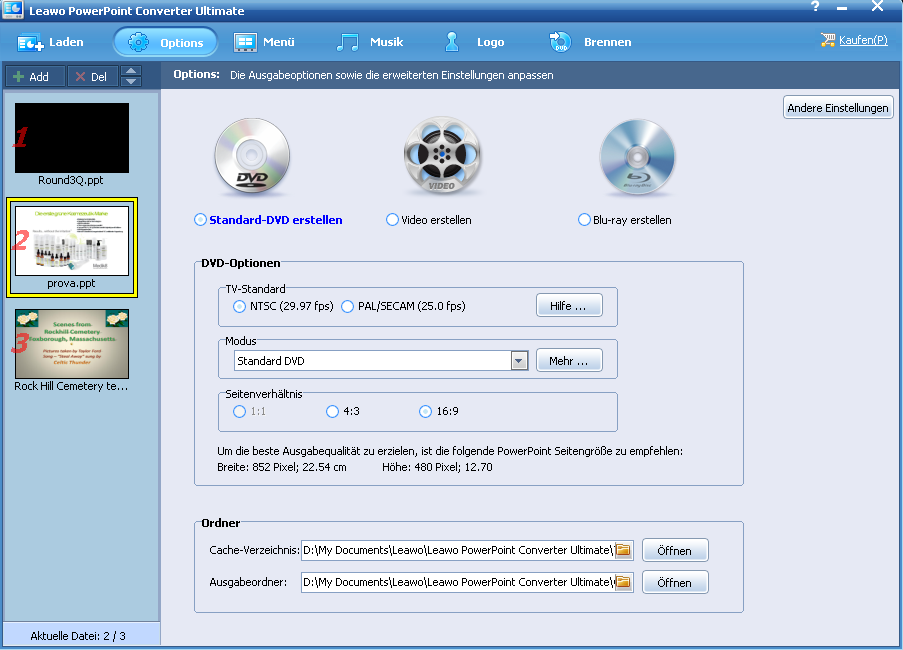Click Öffnen next to Cache-Verzeichnis
903x650 pixels.
click(x=675, y=550)
